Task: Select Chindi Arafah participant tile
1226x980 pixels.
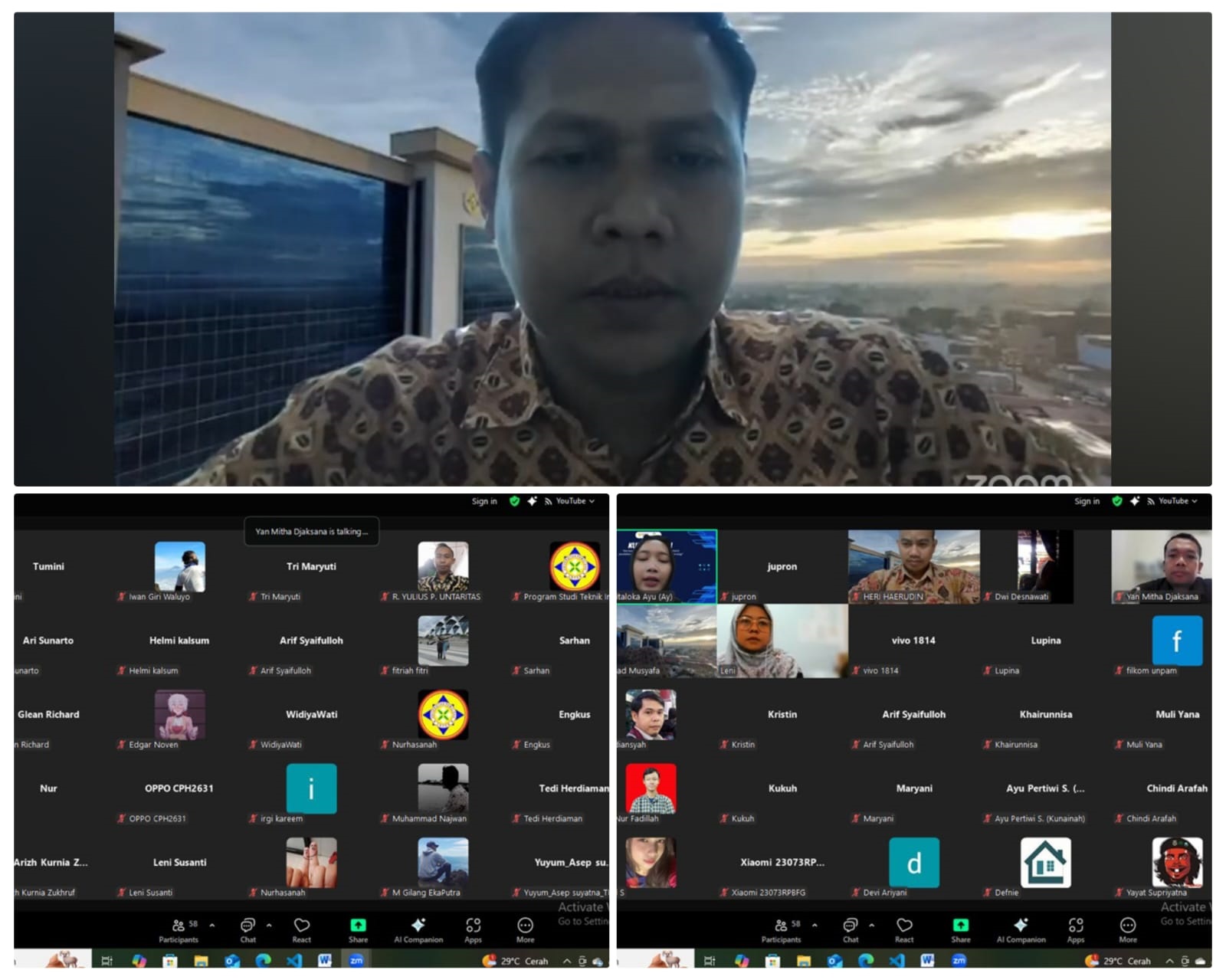Action: 1162,788
